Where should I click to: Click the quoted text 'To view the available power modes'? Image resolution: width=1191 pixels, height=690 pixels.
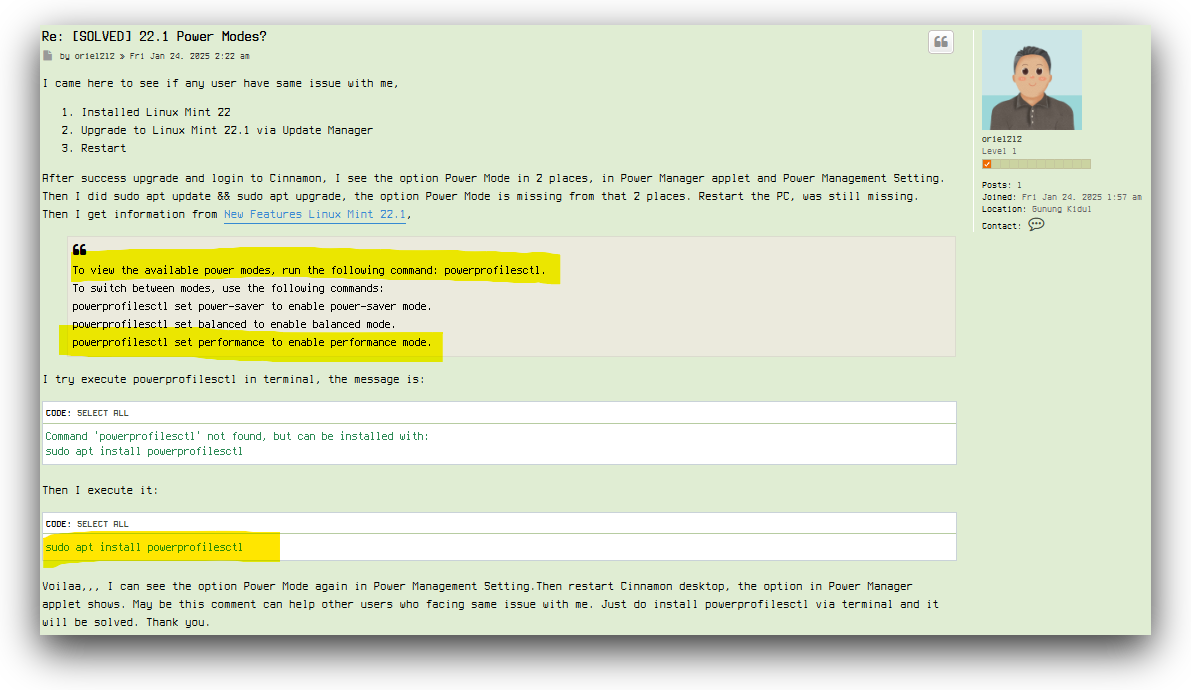pos(308,271)
